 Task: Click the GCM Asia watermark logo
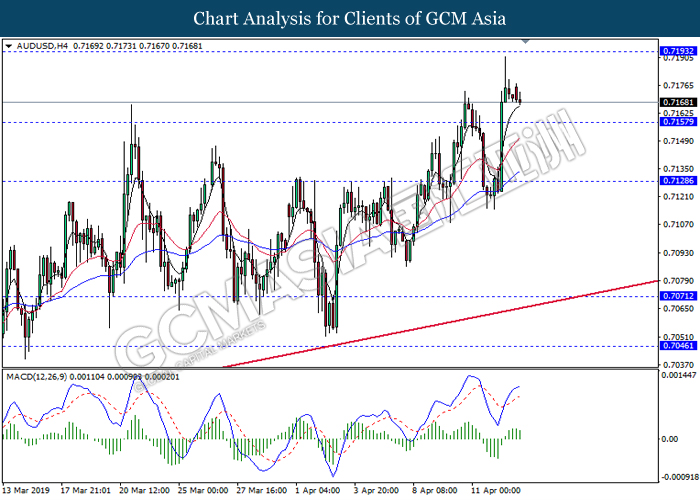pyautogui.click(x=350, y=250)
